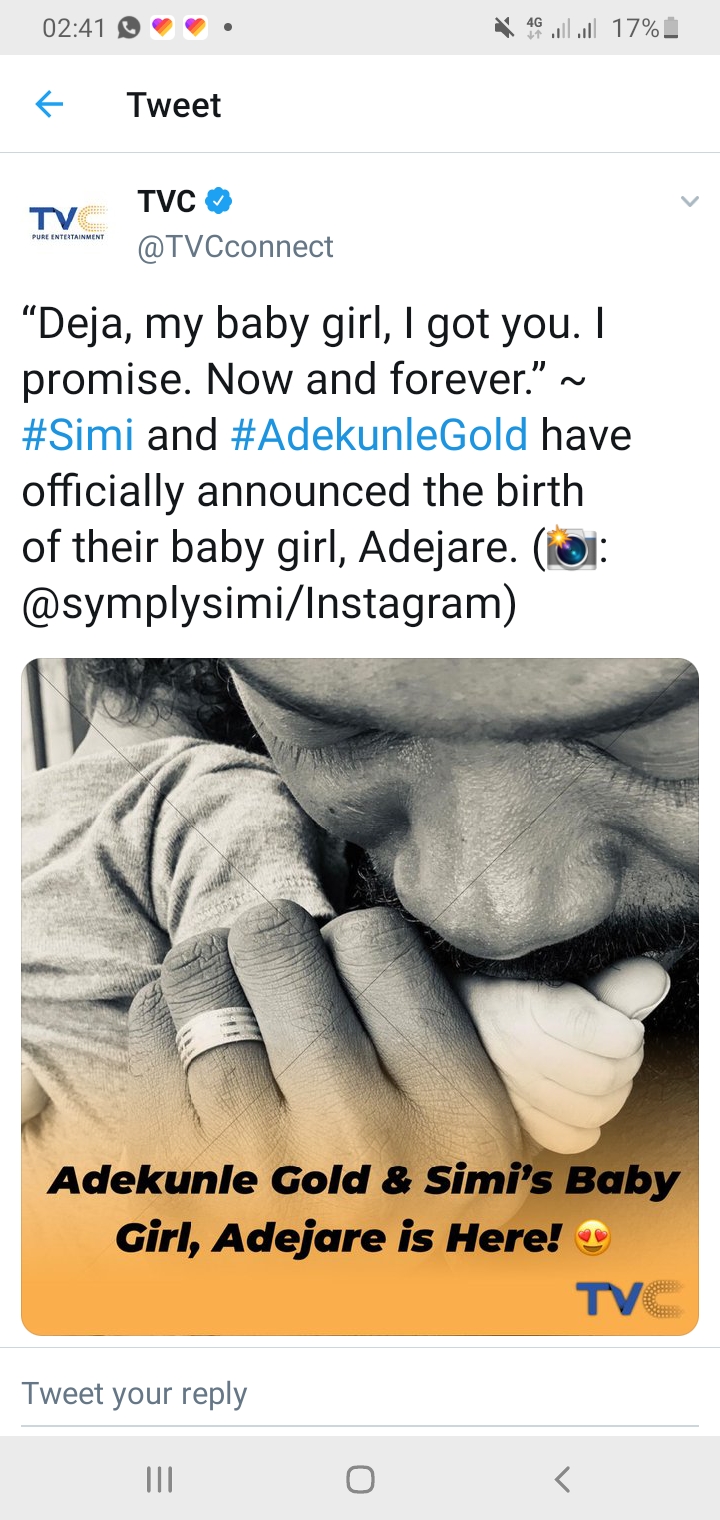Open the baby announcement photo
The width and height of the screenshot is (720, 1520).
tap(360, 996)
